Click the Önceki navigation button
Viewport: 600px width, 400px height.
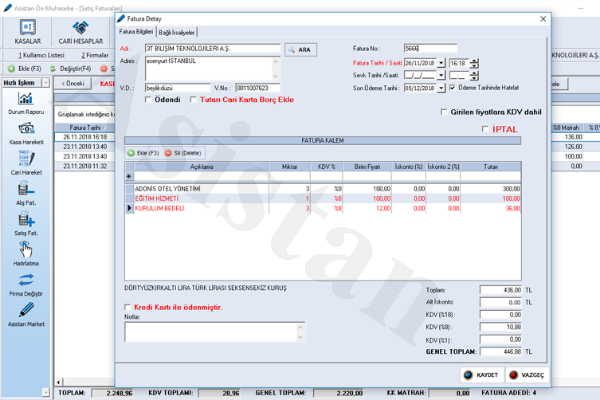[x=73, y=83]
